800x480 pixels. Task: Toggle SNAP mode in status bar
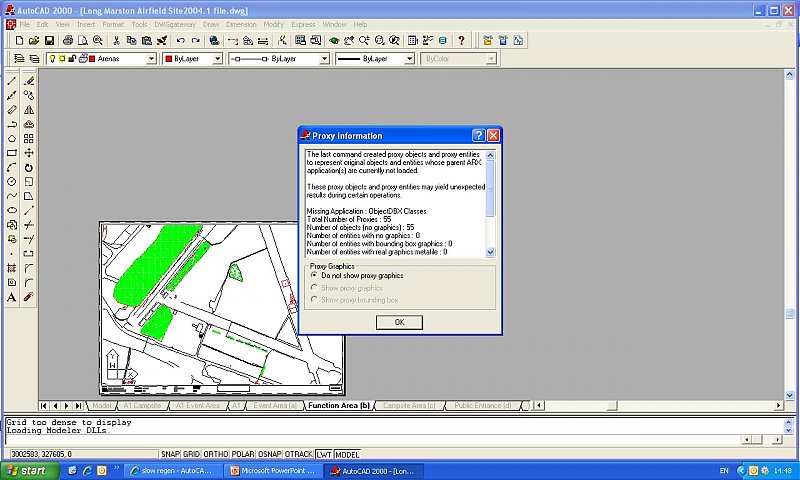170,454
